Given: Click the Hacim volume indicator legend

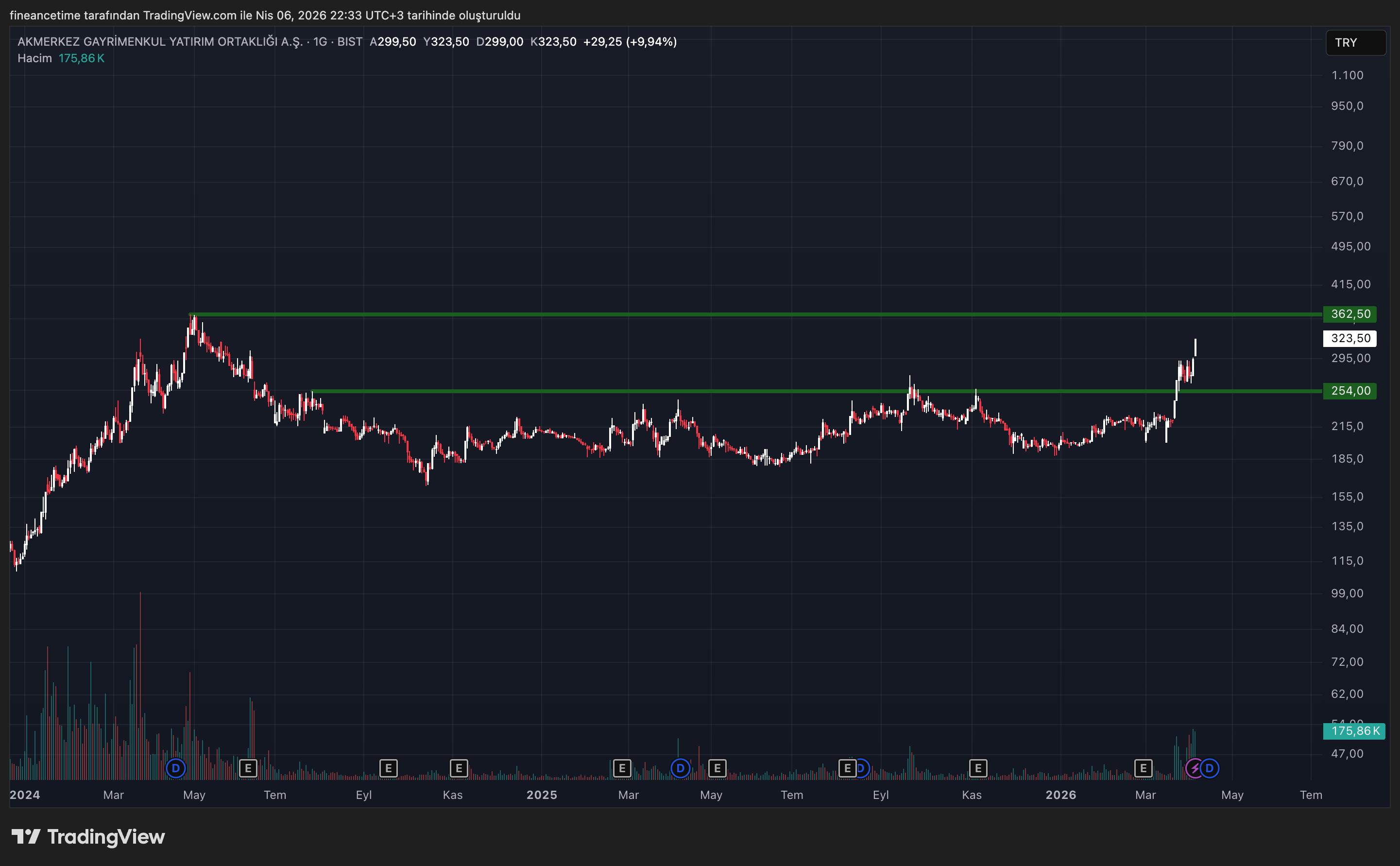Looking at the screenshot, I should (x=34, y=58).
